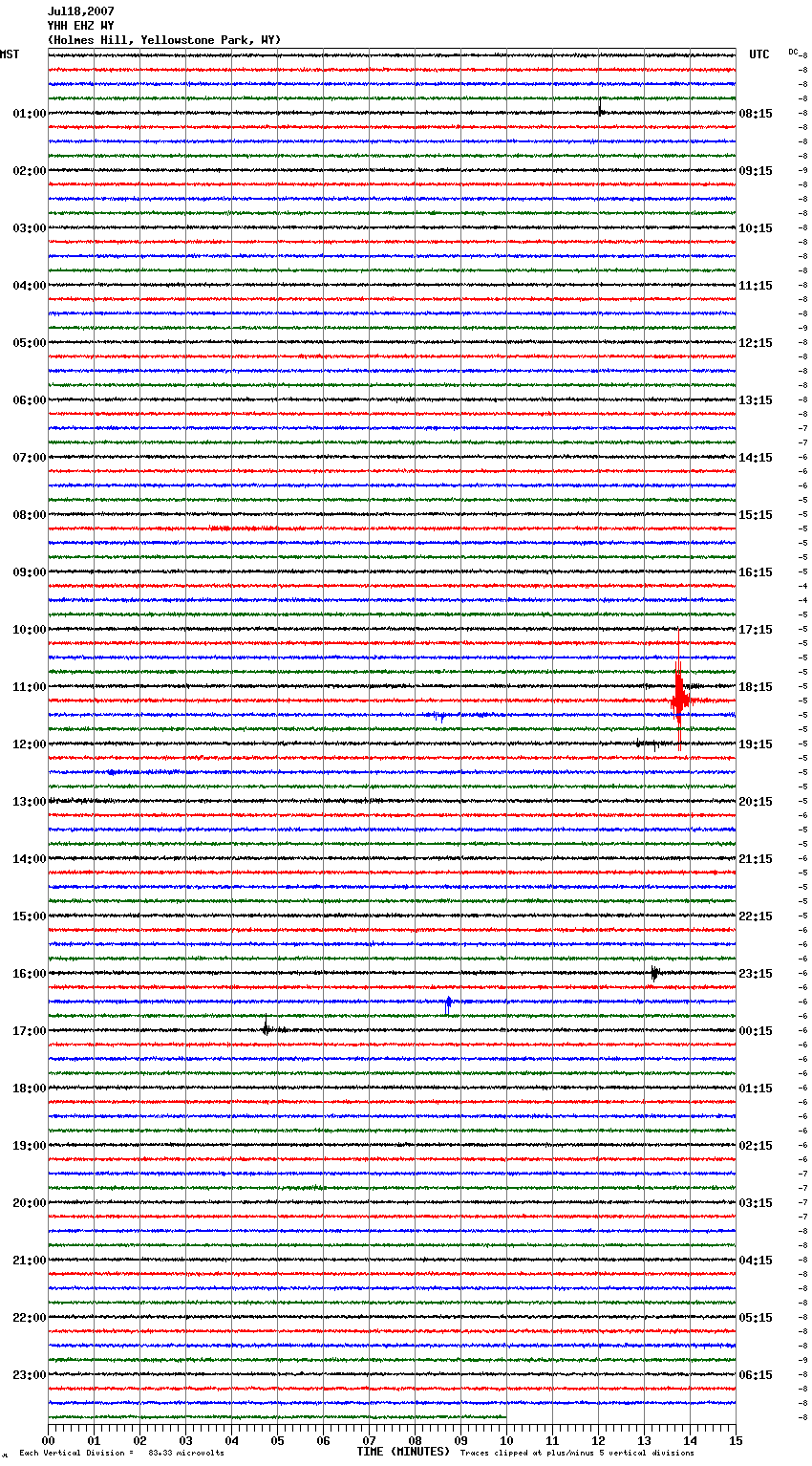Select the MST axis heading
The image size is (812, 1466).
(x=10, y=54)
